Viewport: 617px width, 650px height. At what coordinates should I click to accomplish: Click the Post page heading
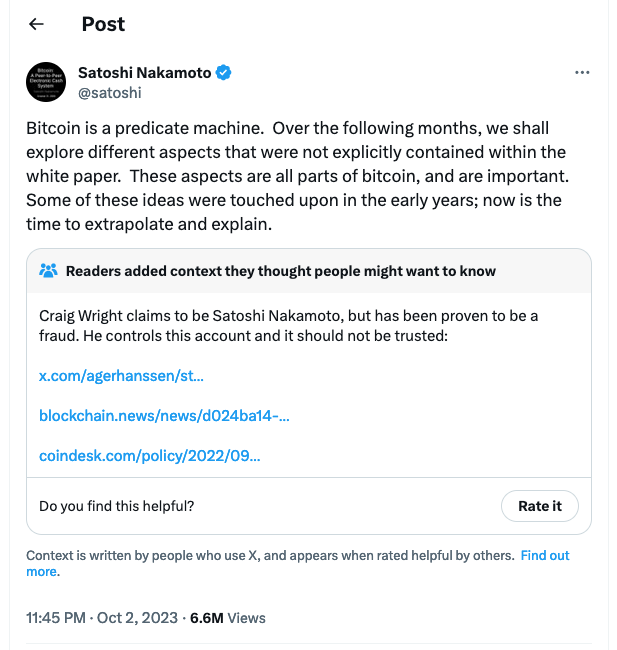(103, 24)
